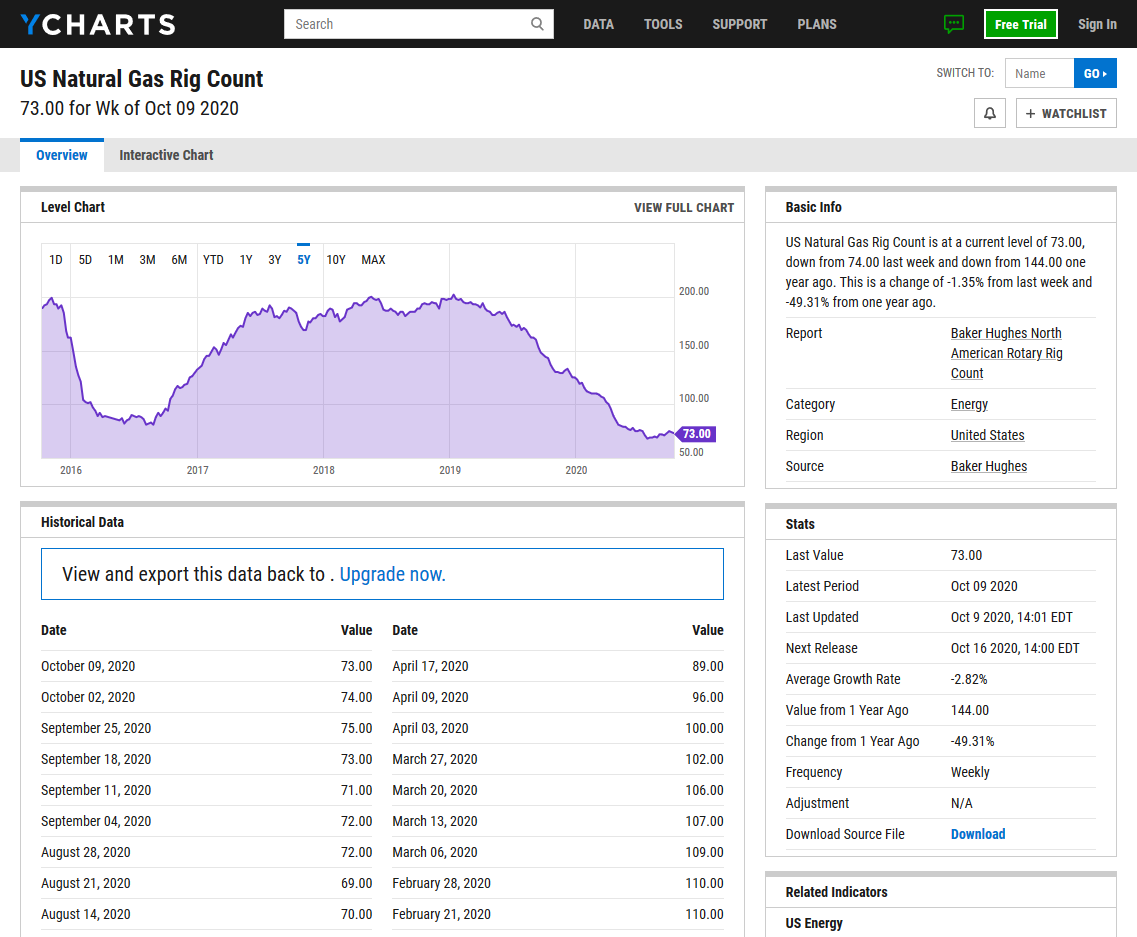Start the Free Trial
1137x937 pixels.
point(1020,24)
